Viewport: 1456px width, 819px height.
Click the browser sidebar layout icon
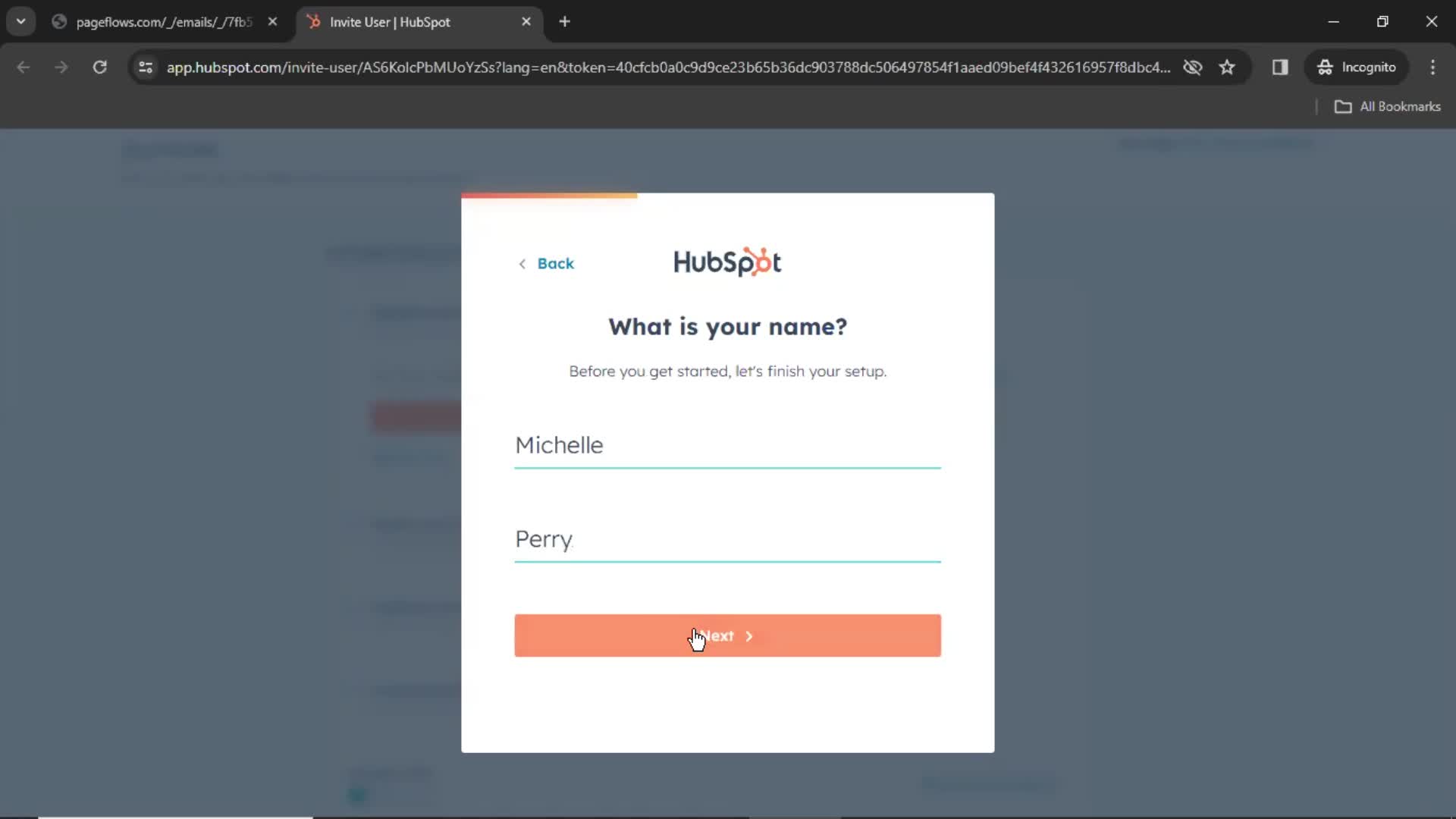click(x=1281, y=67)
